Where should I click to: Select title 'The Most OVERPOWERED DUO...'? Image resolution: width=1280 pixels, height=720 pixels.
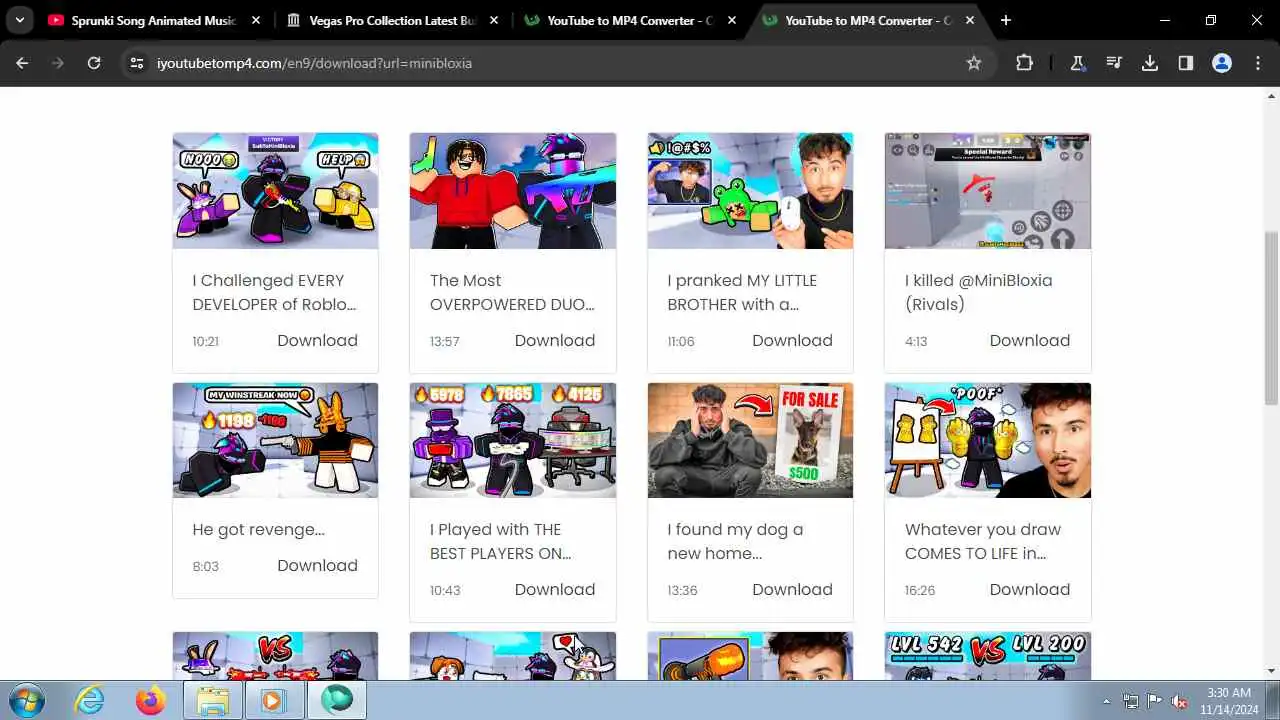pyautogui.click(x=512, y=292)
